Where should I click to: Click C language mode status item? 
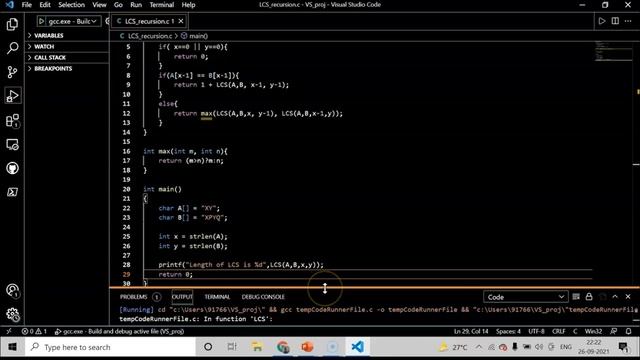pos(575,331)
